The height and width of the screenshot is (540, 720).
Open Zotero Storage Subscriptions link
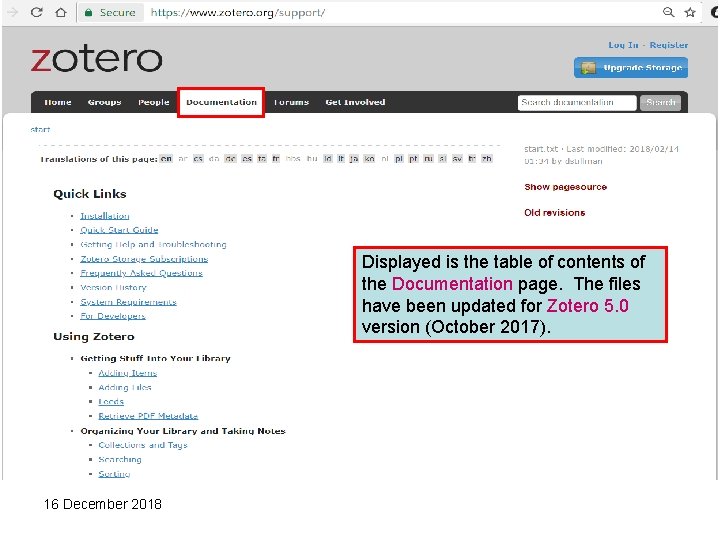[144, 259]
